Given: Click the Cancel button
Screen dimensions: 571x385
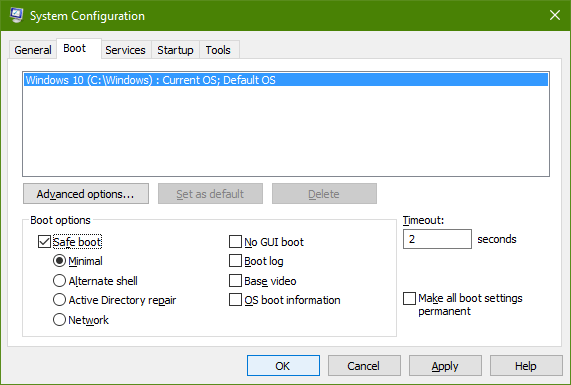Looking at the screenshot, I should [364, 366].
